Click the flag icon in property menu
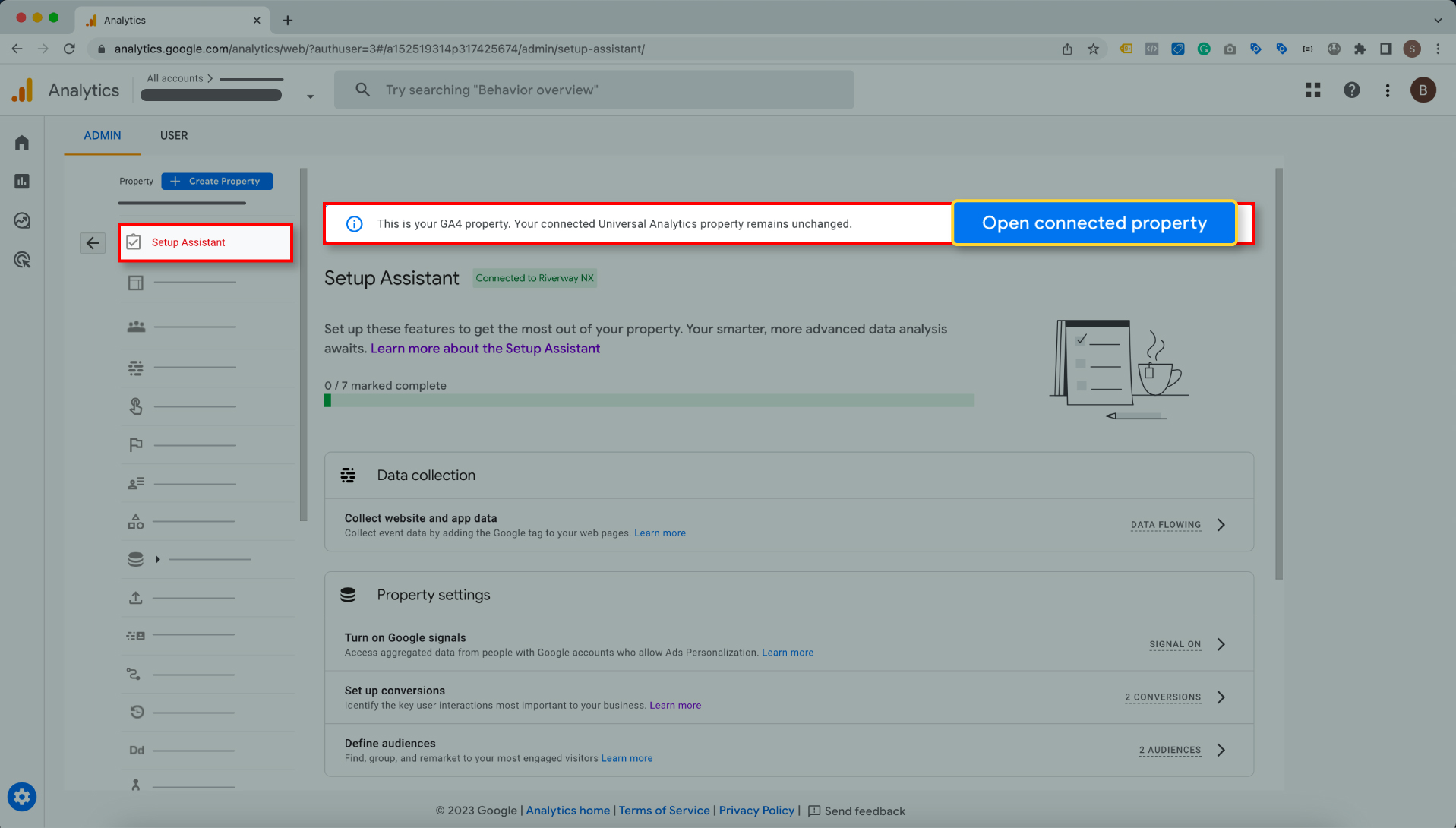 coord(136,444)
